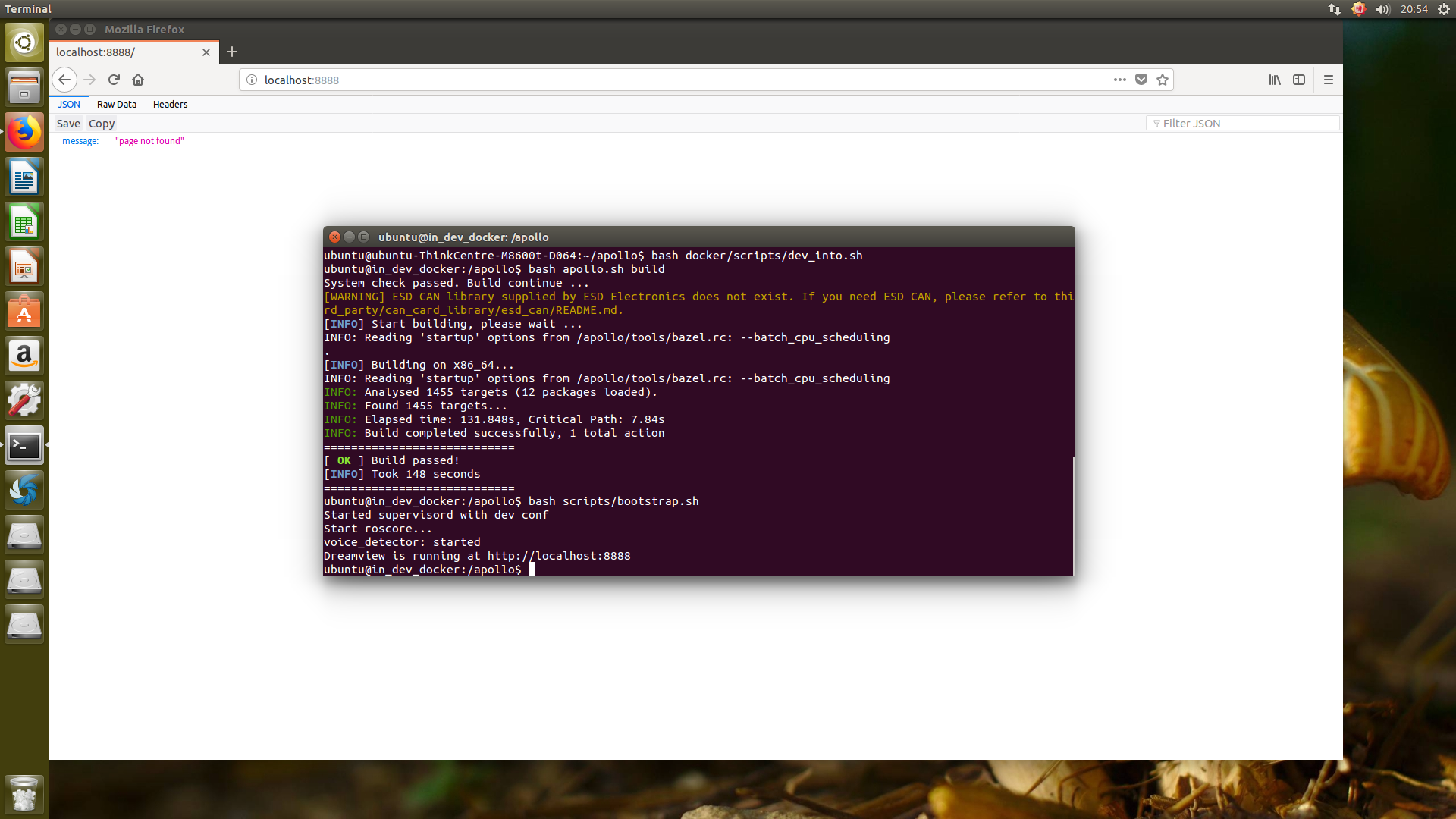The image size is (1456, 819).
Task: Click the http://localhost:8888 text in terminal
Action: coord(559,556)
